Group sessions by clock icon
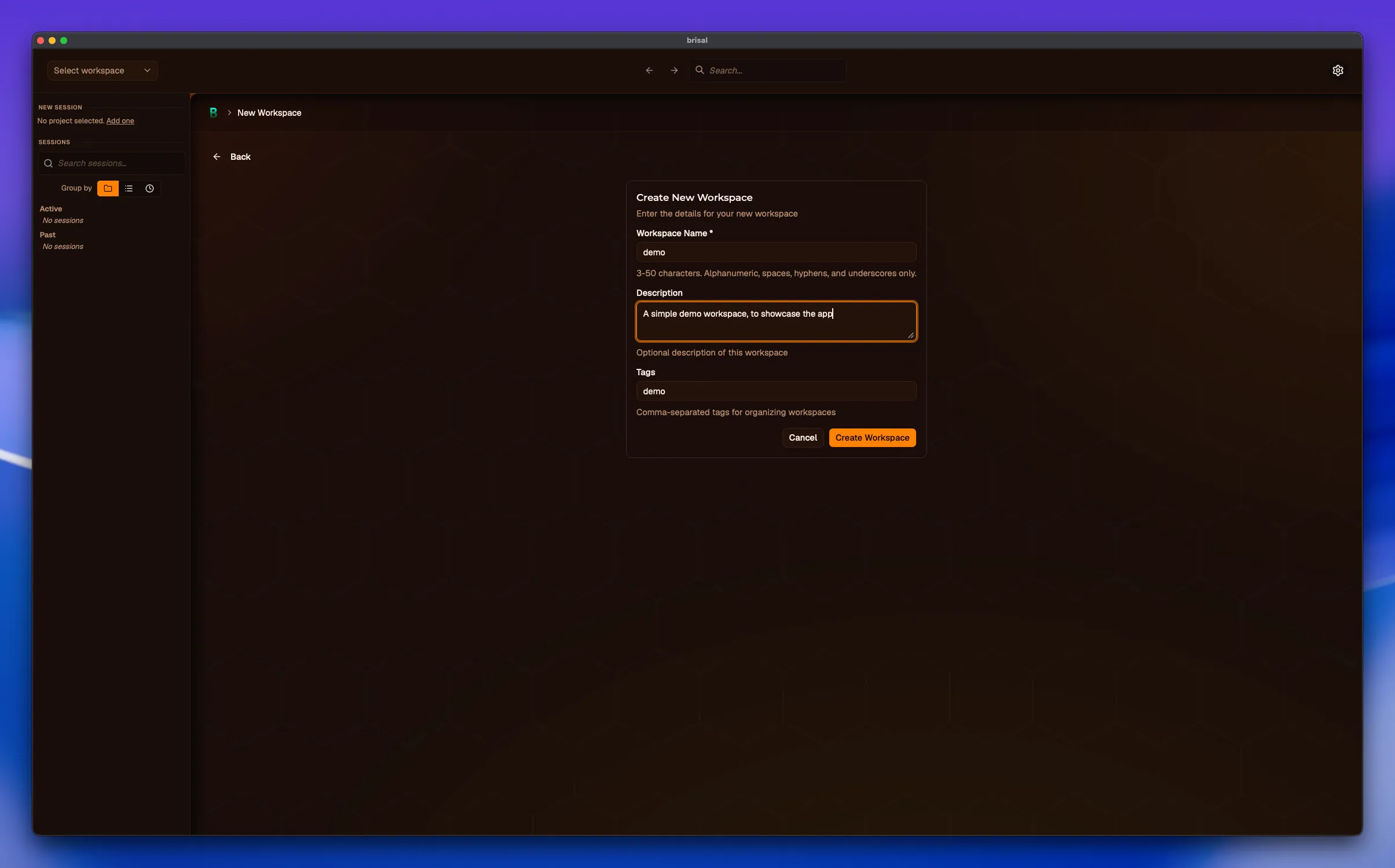Screen dimensions: 1395x868 [149, 188]
